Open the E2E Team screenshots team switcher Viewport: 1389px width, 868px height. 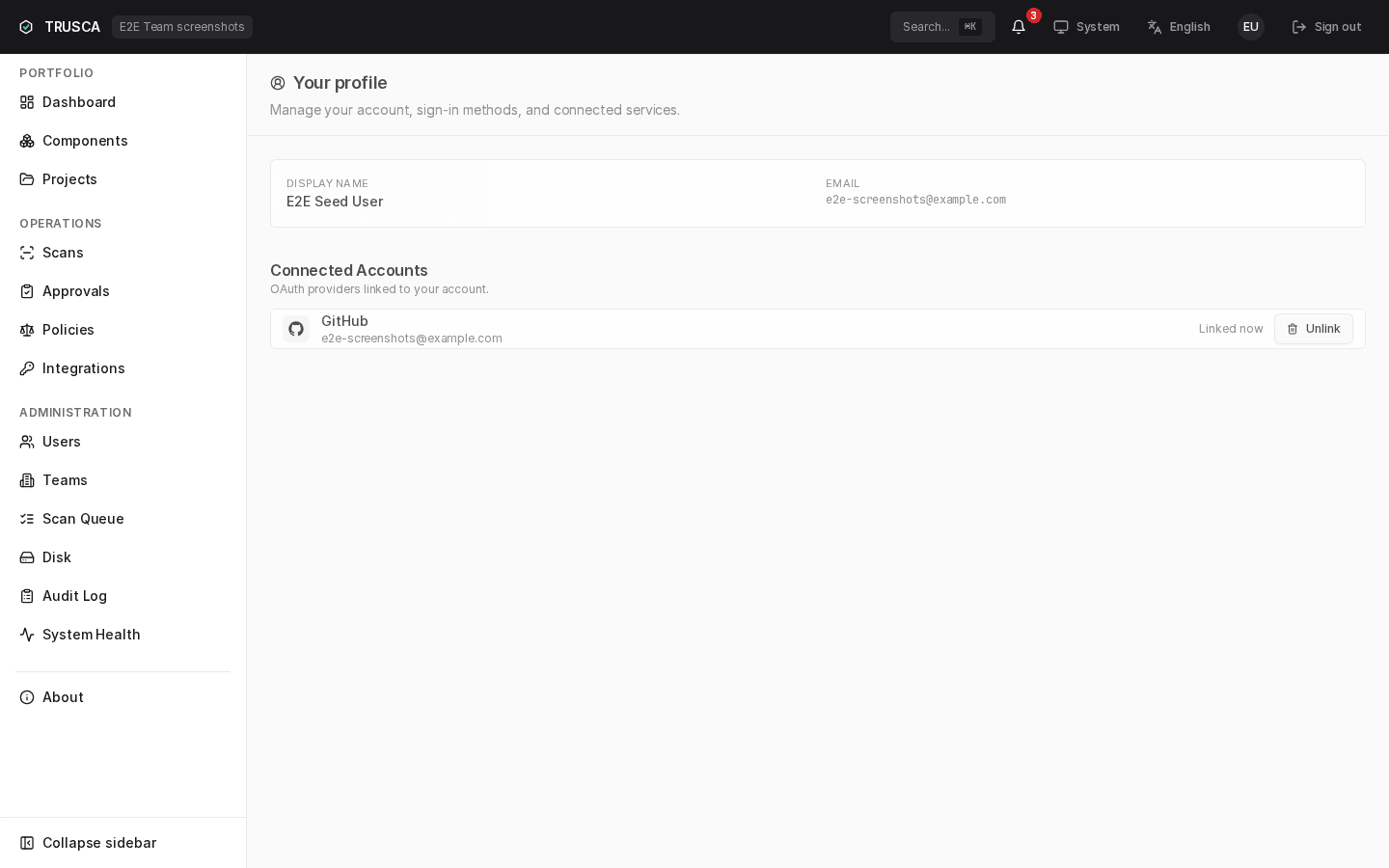pos(182,27)
